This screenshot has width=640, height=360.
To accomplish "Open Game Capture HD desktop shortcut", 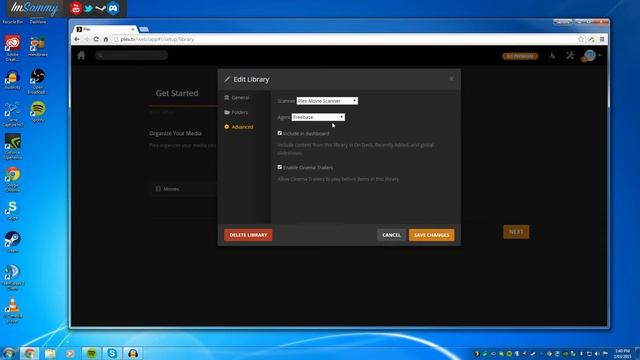I will (13, 114).
